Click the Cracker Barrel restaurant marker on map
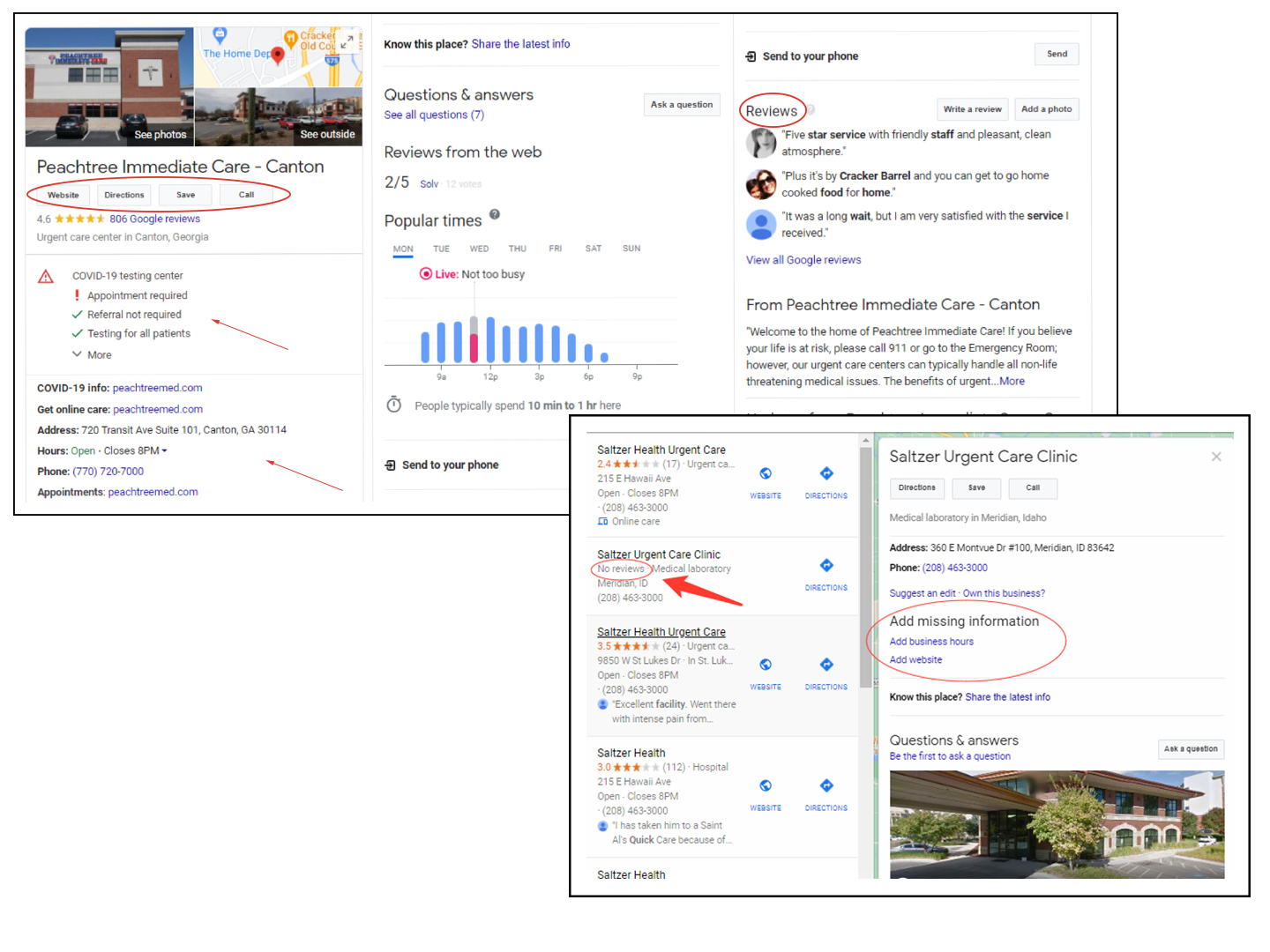 coord(290,38)
